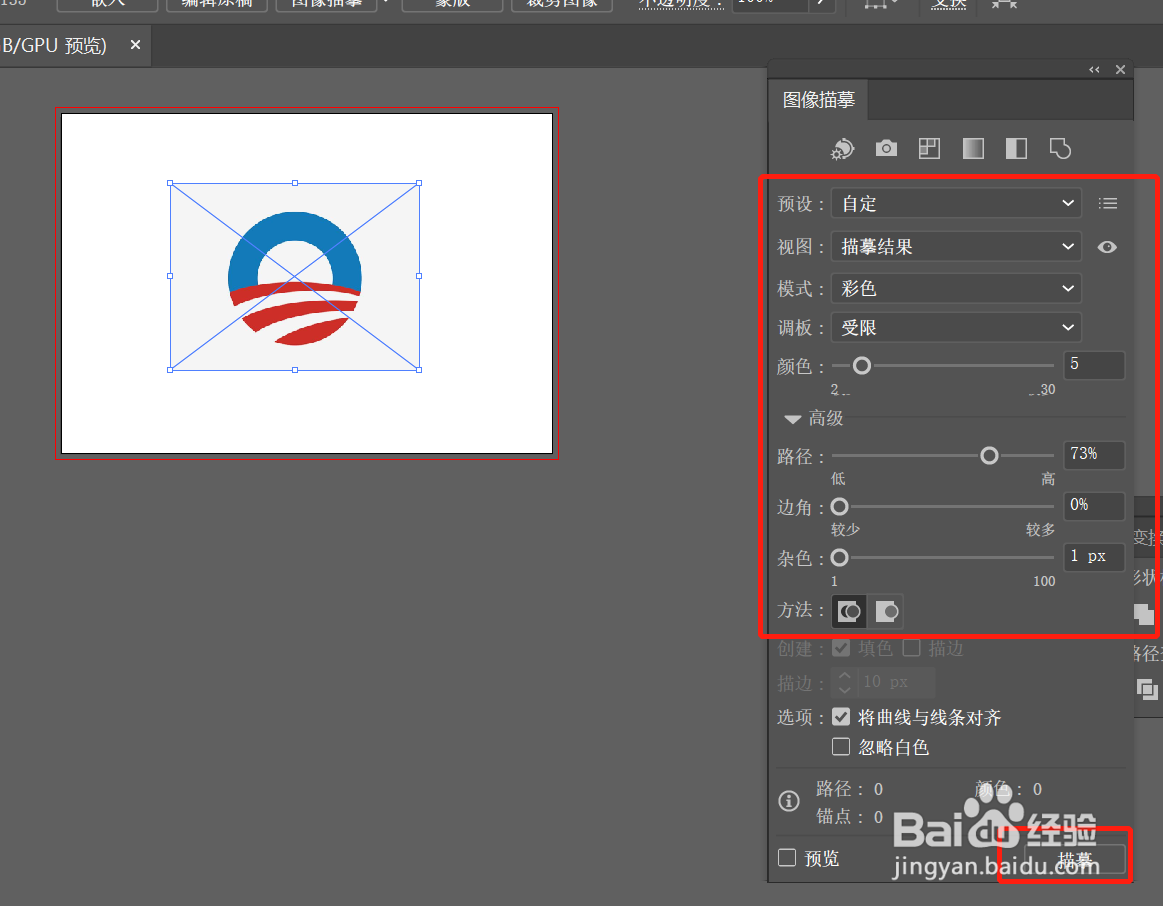Open the 调板 dropdown showing 受限
The height and width of the screenshot is (906, 1163).
click(x=956, y=328)
